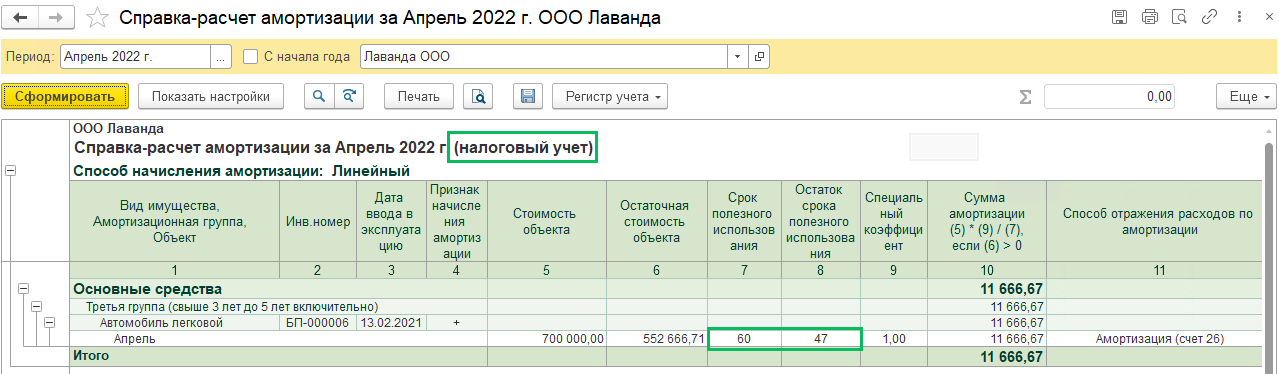Click Сумма амортизации column header

click(x=987, y=222)
